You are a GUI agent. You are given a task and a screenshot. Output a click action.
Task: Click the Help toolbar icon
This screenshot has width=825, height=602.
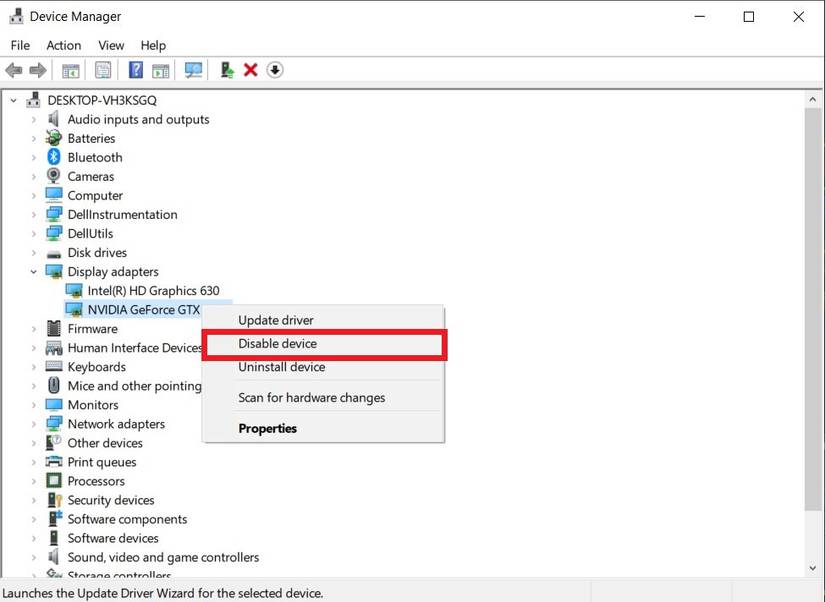point(135,69)
